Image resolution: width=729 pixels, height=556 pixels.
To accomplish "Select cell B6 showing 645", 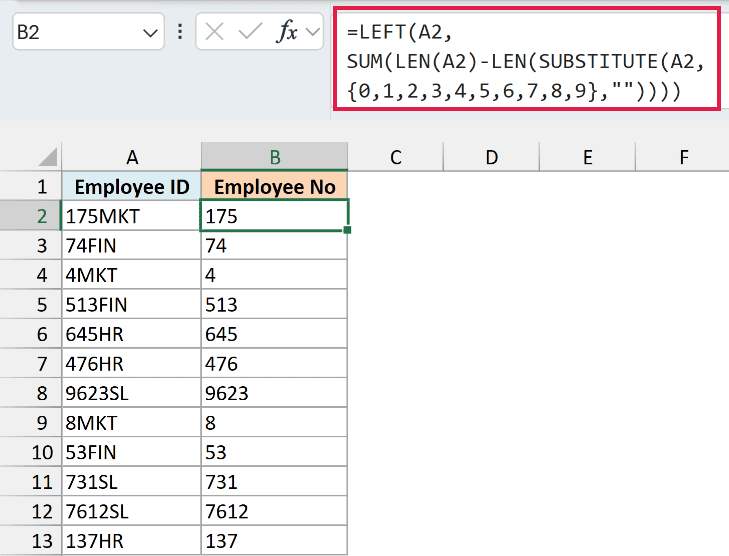I will click(274, 334).
